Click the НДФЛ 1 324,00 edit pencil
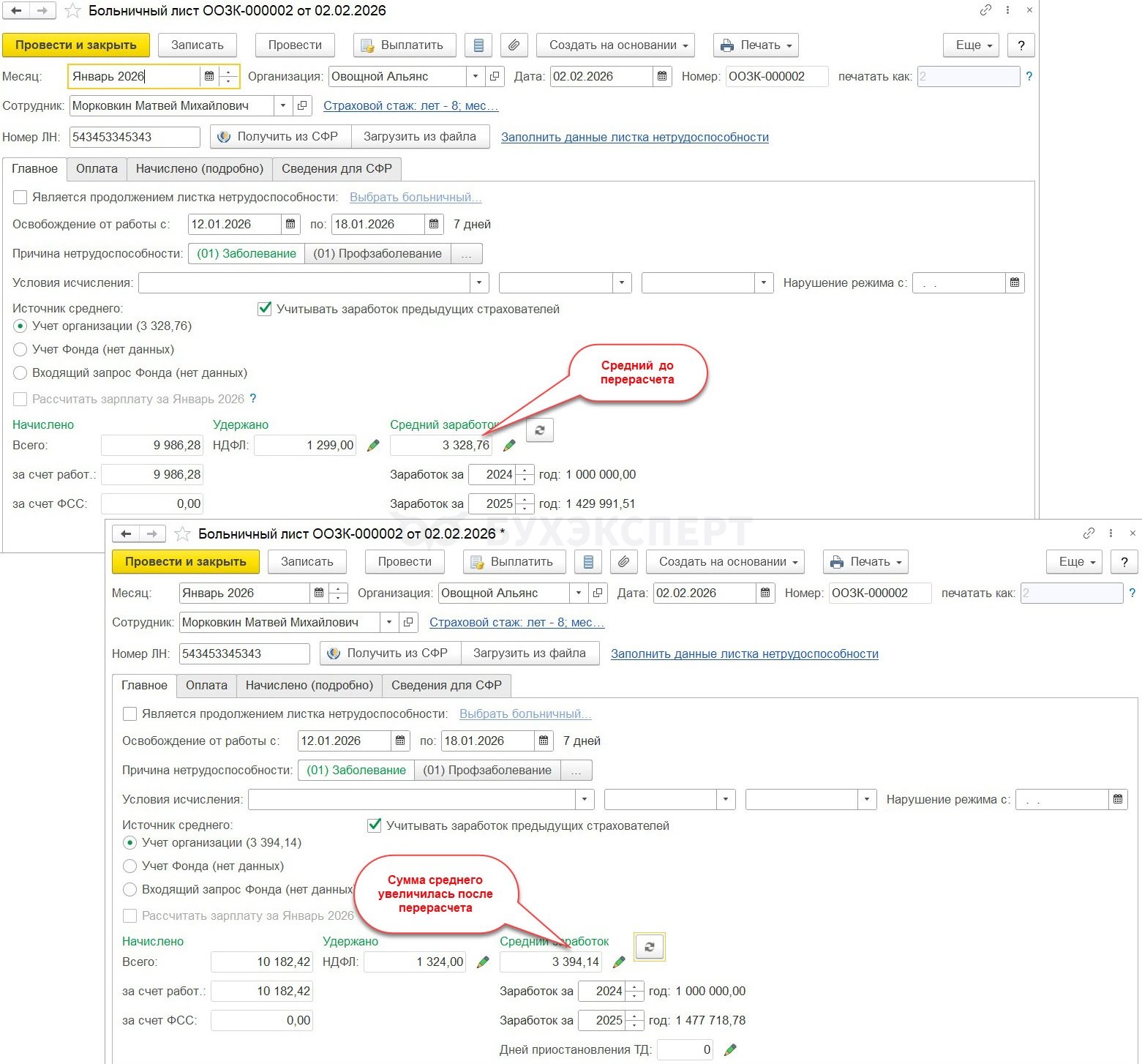Viewport: 1142px width, 1064px height. pyautogui.click(x=483, y=962)
